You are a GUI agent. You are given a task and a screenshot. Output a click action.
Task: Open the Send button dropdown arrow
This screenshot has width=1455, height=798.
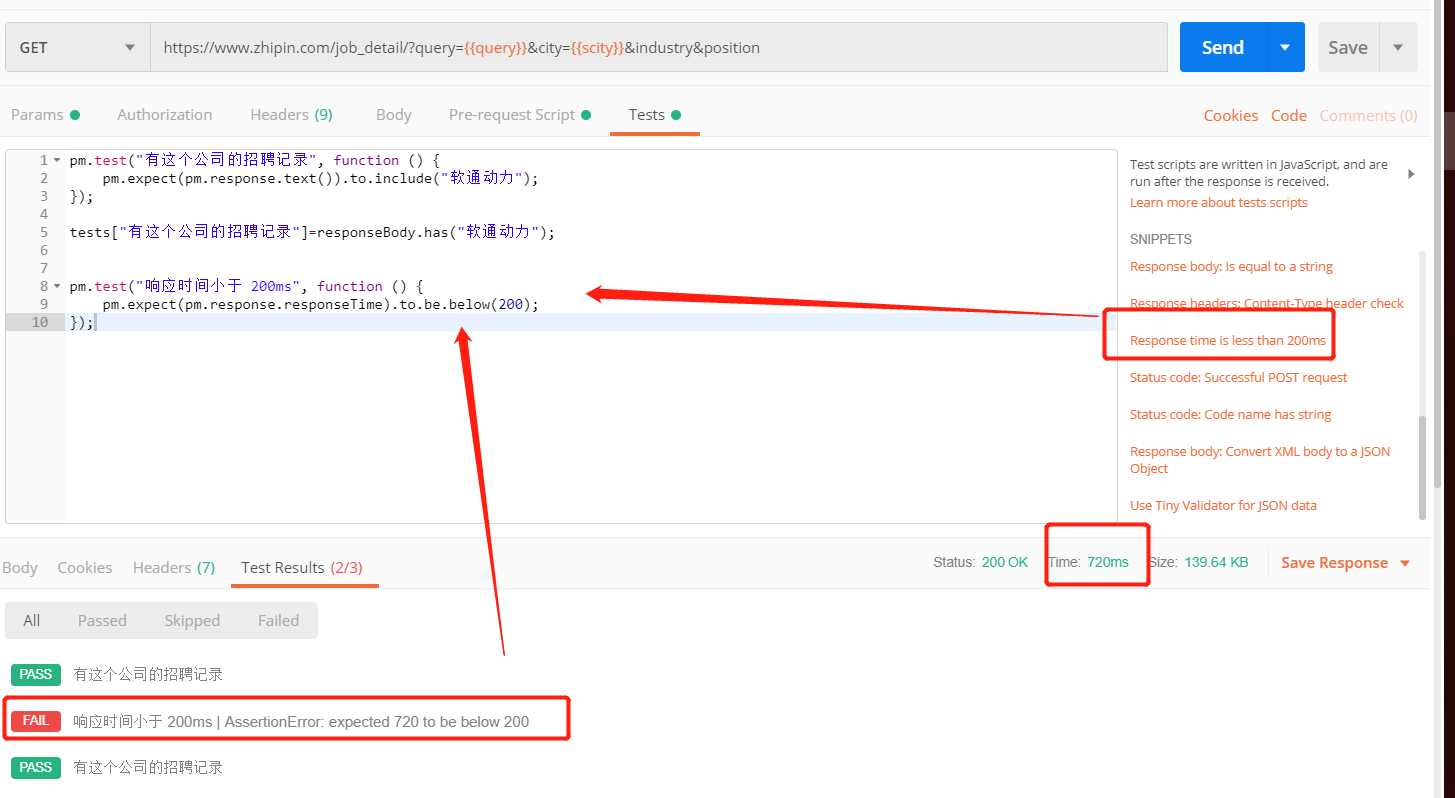click(1286, 47)
